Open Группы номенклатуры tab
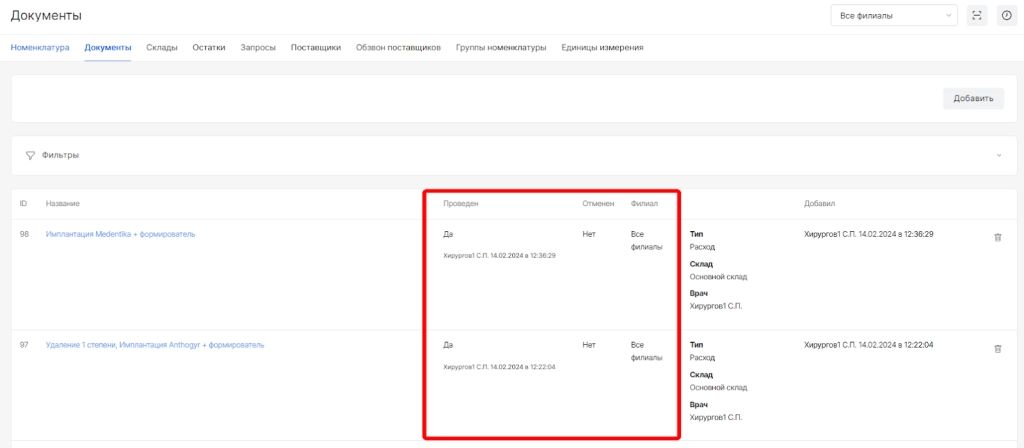This screenshot has height=448, width=1024. [501, 47]
